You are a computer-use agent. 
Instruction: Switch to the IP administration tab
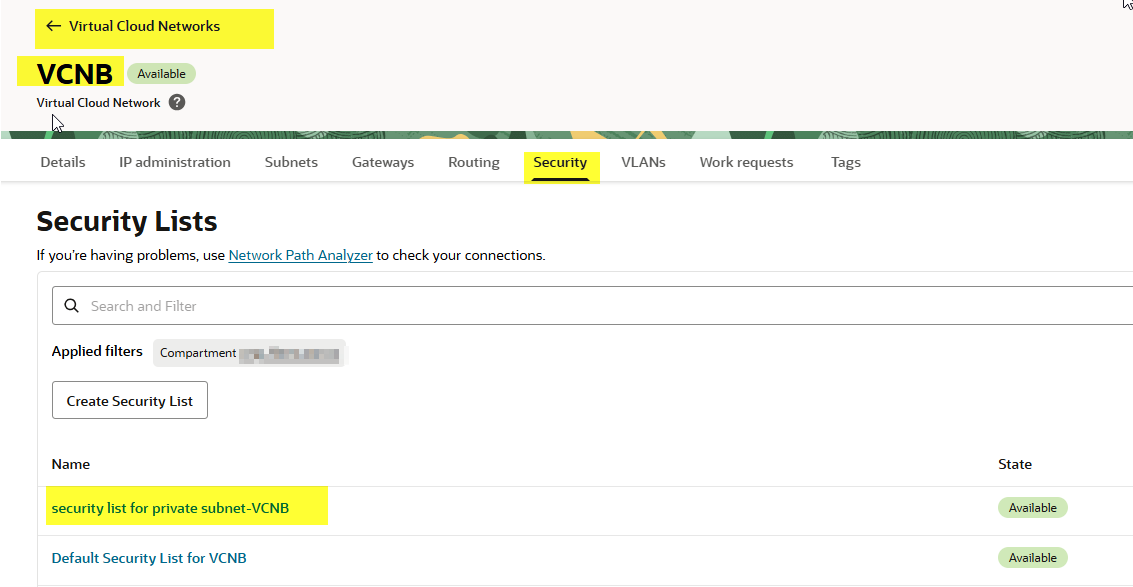pyautogui.click(x=174, y=162)
